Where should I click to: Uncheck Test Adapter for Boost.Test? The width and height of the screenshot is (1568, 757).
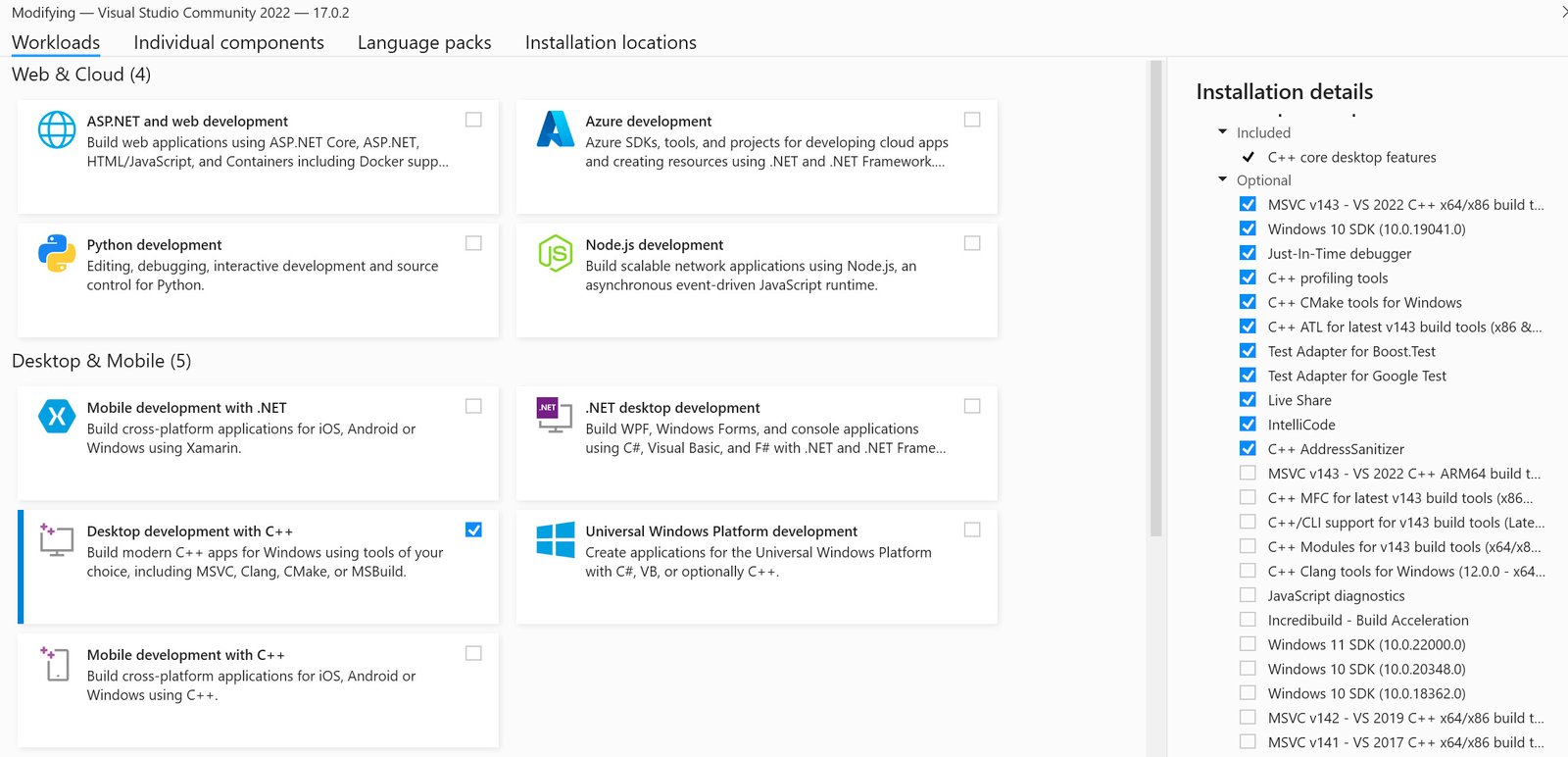coord(1248,351)
